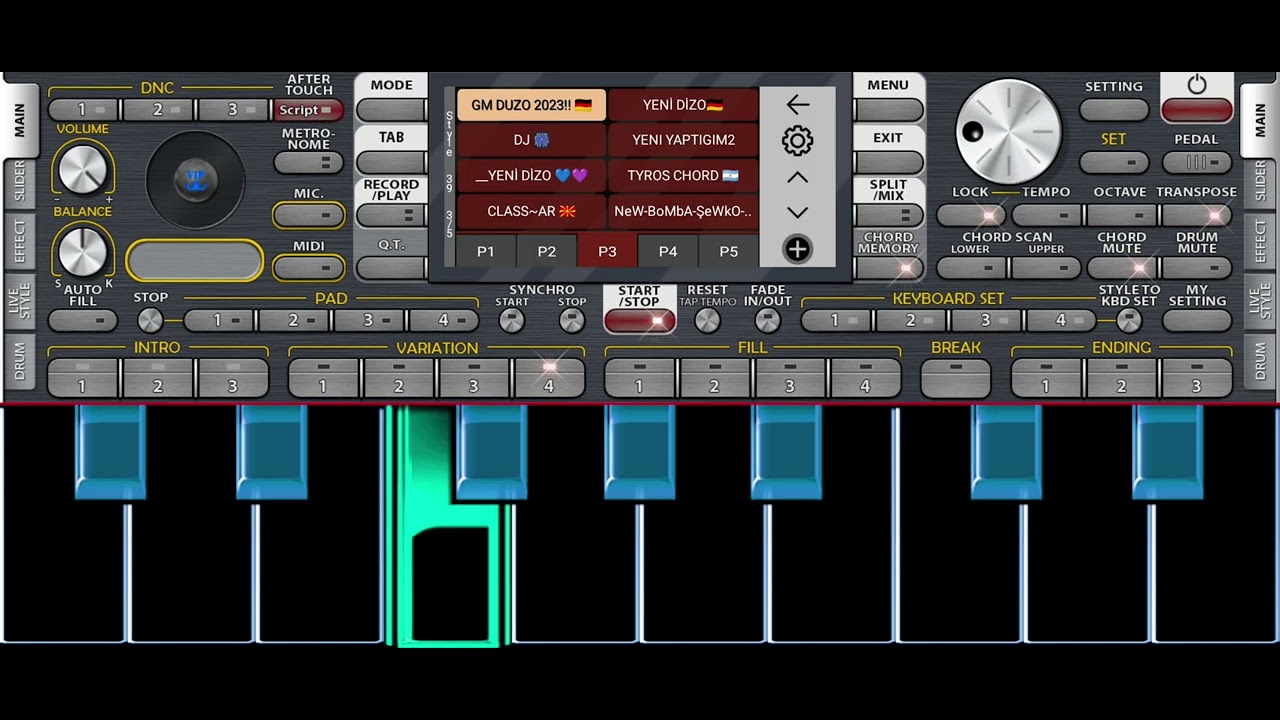Open the right LIVE STYLE side tab
Image resolution: width=1280 pixels, height=720 pixels.
click(1260, 301)
